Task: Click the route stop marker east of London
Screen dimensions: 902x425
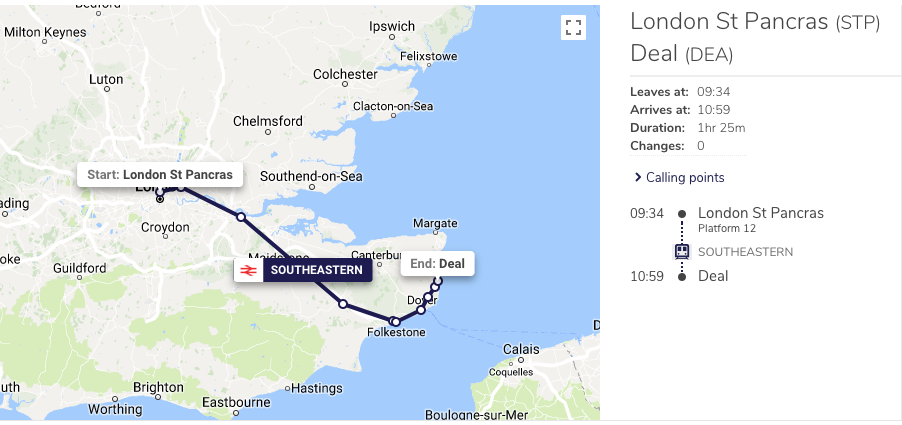Action: click(x=241, y=217)
